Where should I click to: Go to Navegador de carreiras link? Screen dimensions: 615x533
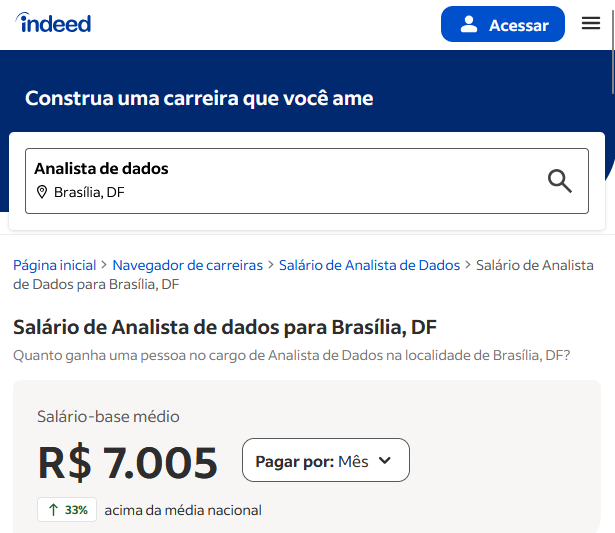coord(187,266)
